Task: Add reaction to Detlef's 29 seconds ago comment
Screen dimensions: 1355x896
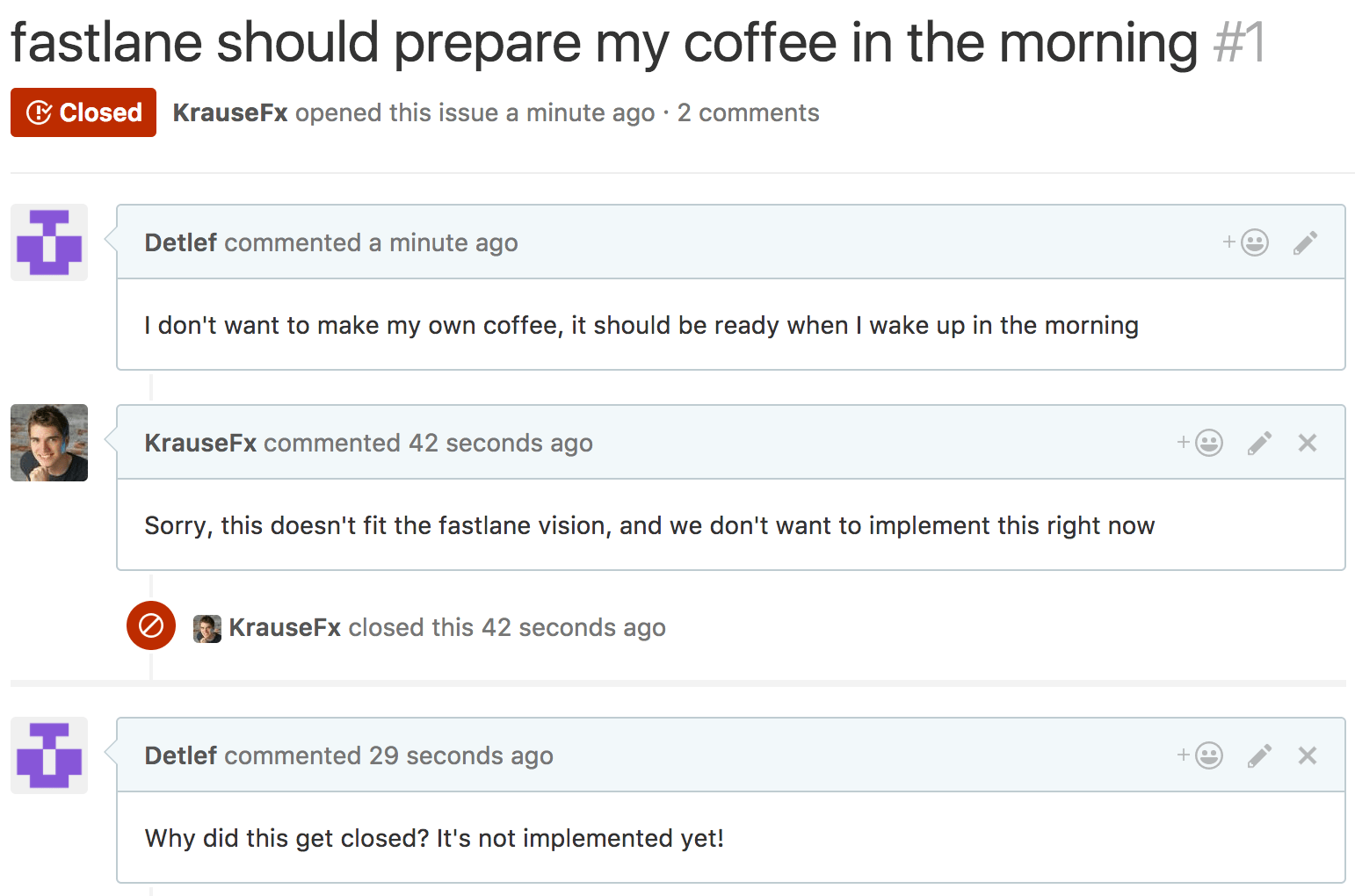Action: pyautogui.click(x=1200, y=755)
